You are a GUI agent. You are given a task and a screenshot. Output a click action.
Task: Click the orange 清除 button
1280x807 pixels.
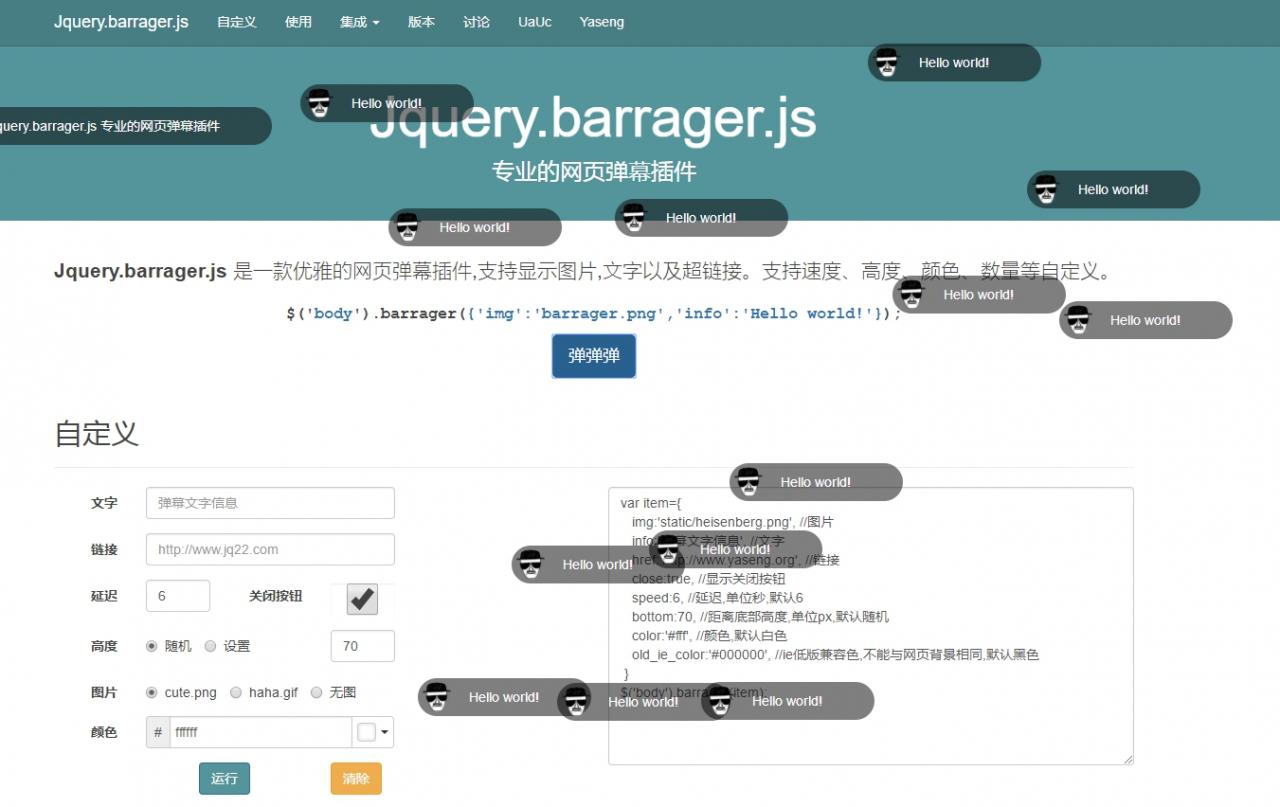point(356,778)
